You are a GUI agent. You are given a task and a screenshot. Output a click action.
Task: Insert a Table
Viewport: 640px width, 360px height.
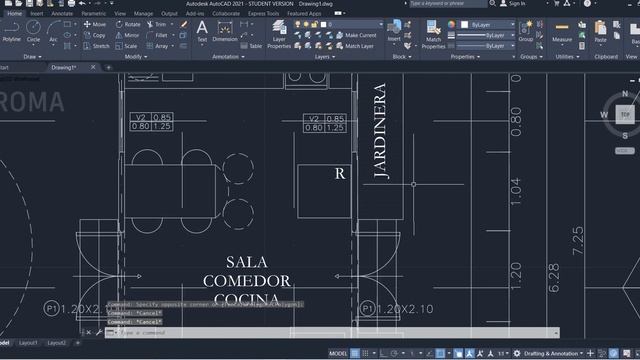coord(251,46)
